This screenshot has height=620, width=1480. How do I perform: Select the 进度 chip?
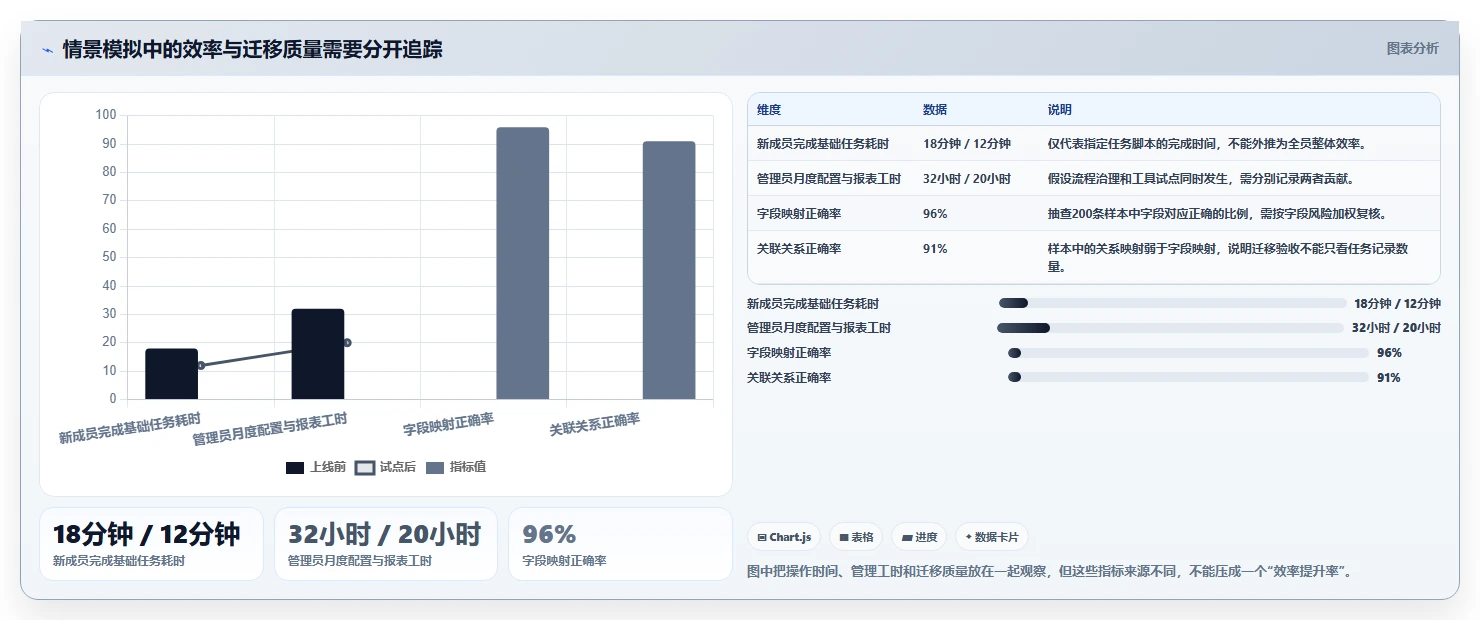click(x=919, y=537)
